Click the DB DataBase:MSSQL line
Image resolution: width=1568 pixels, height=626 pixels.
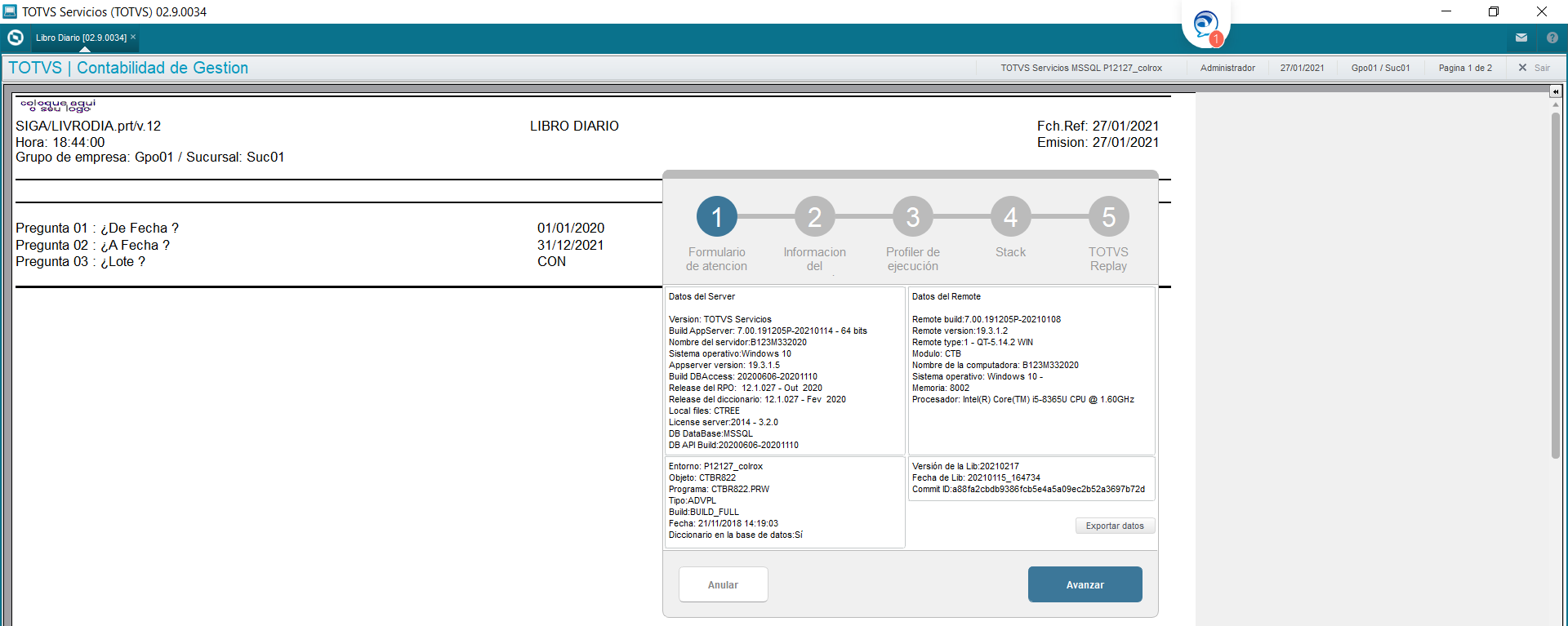tap(710, 433)
